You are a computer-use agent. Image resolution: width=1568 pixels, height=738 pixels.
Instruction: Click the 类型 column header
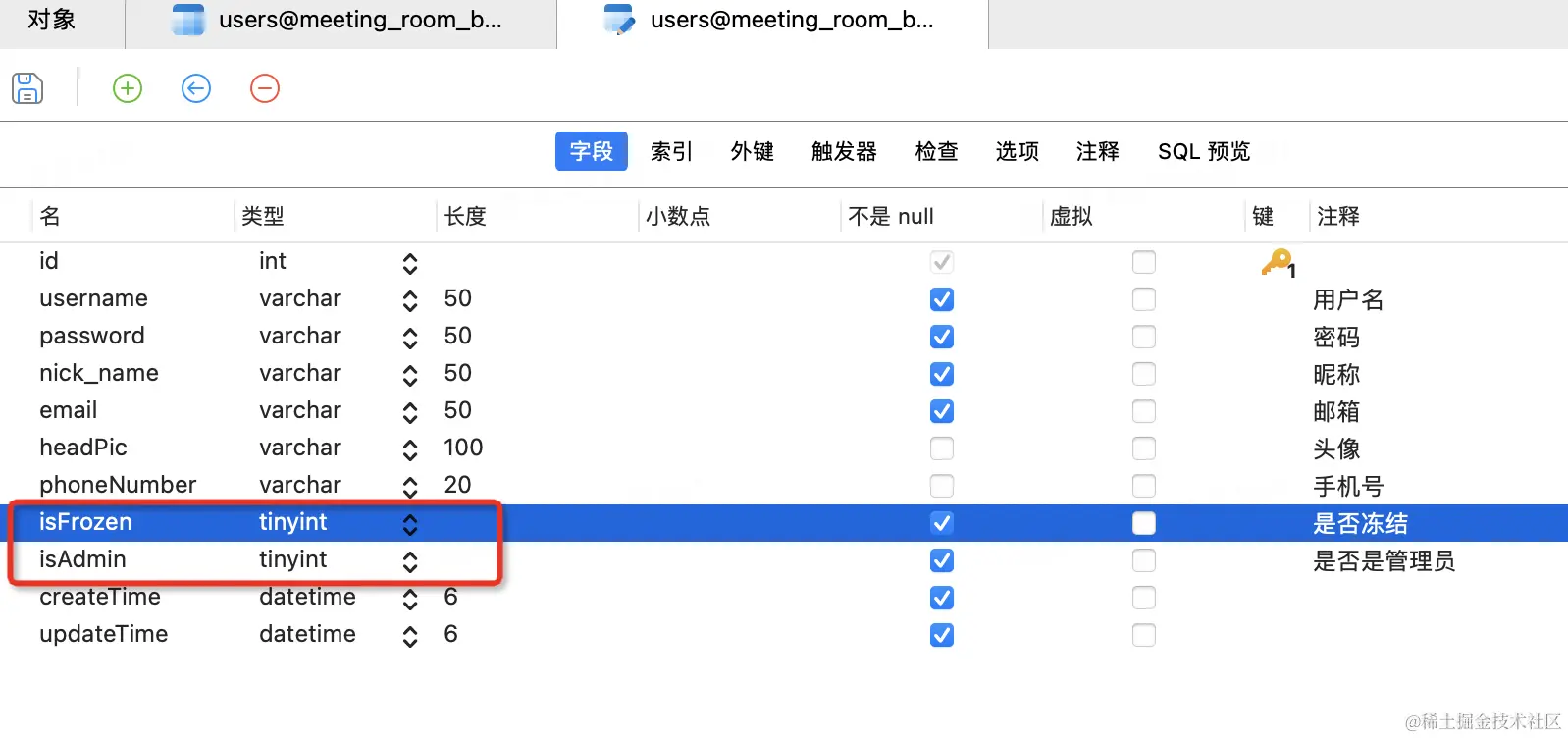(263, 216)
